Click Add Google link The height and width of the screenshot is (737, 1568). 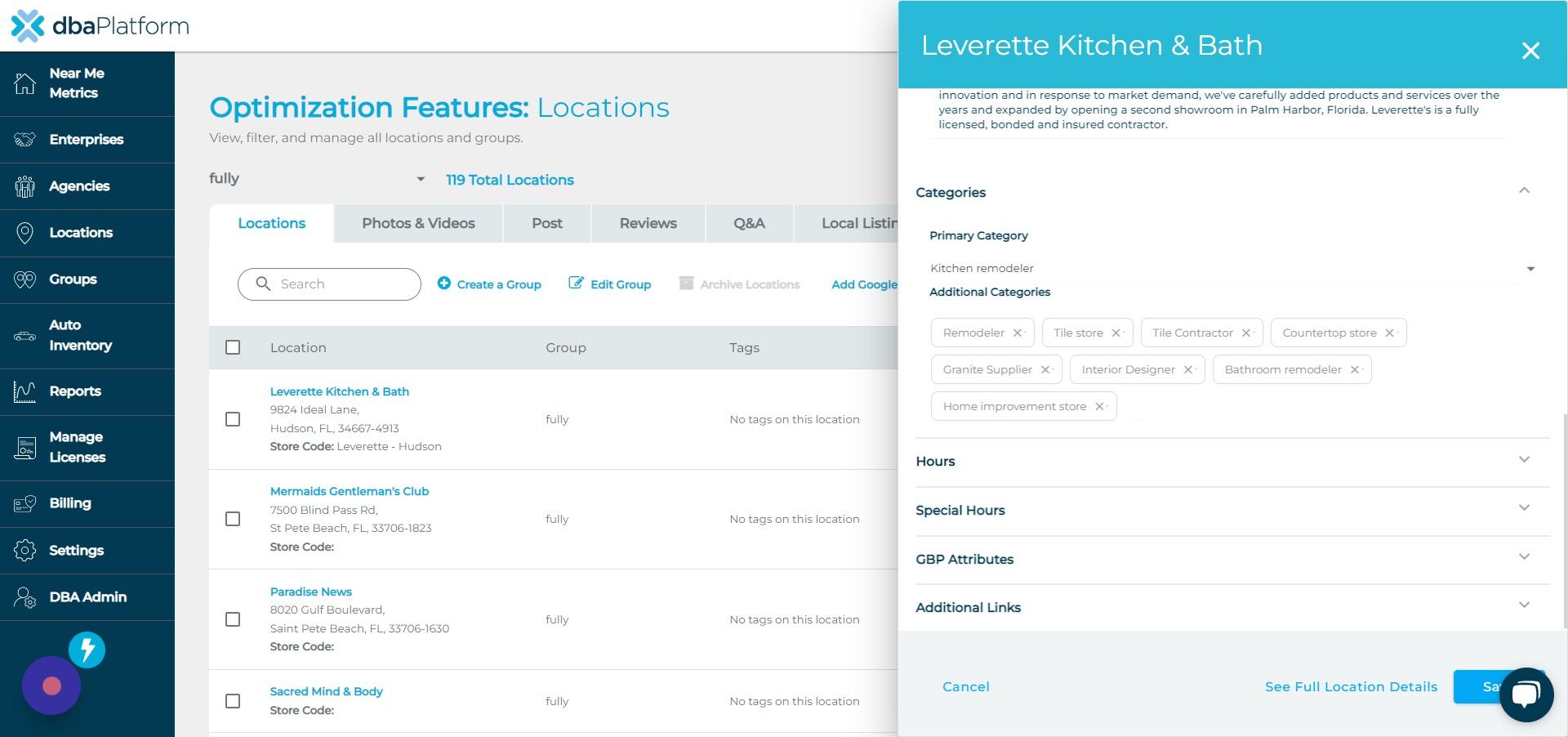click(864, 284)
